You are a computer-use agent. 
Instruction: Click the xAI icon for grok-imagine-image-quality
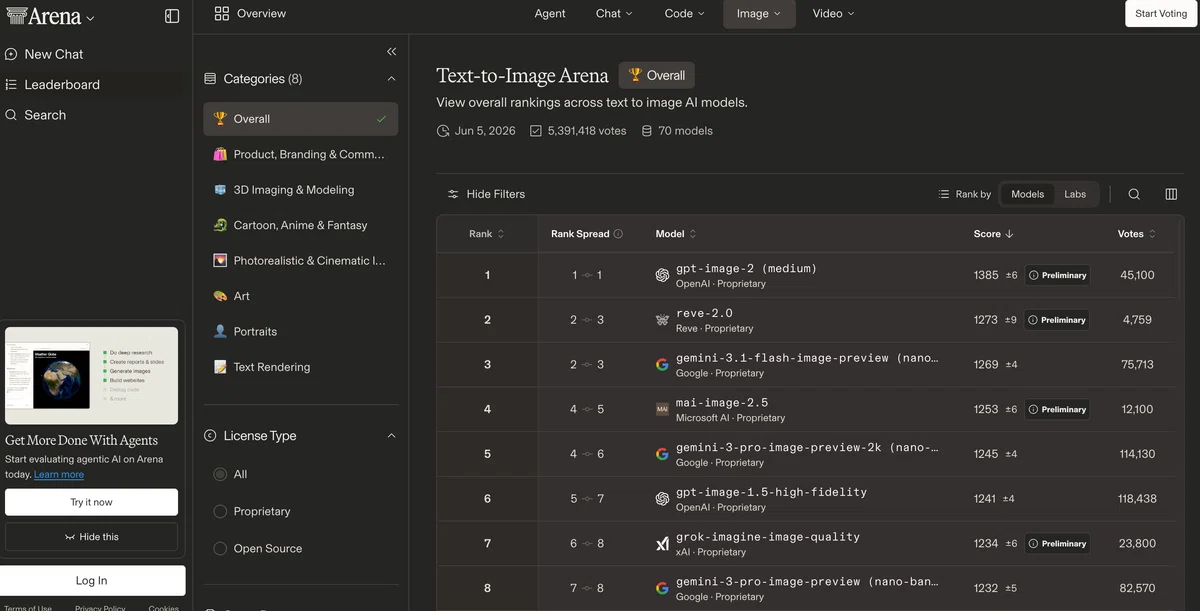662,544
